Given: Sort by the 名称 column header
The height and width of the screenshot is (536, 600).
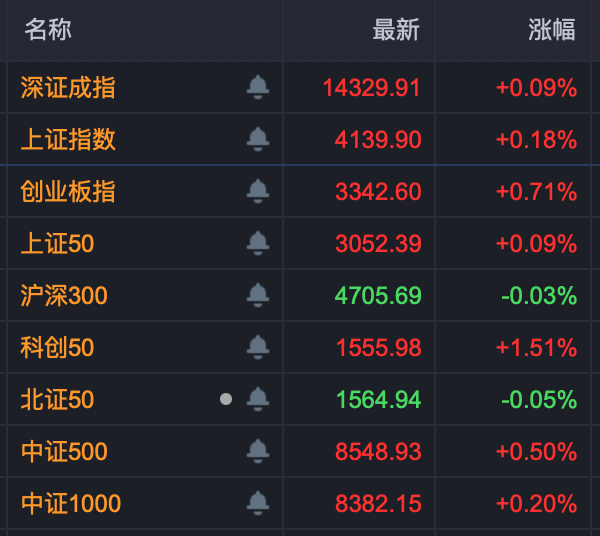Looking at the screenshot, I should 48,30.
